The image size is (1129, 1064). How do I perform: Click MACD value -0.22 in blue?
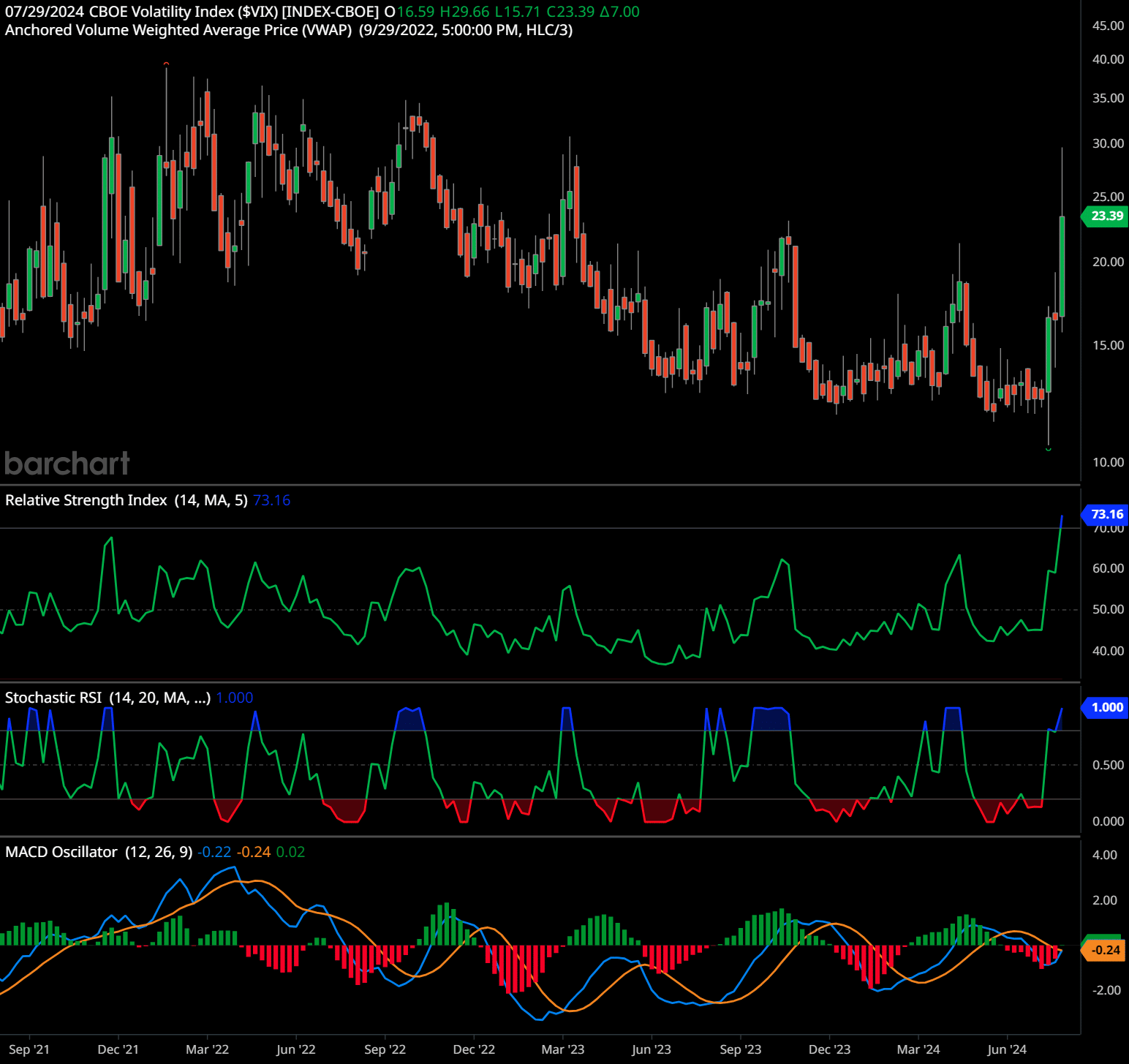(214, 852)
